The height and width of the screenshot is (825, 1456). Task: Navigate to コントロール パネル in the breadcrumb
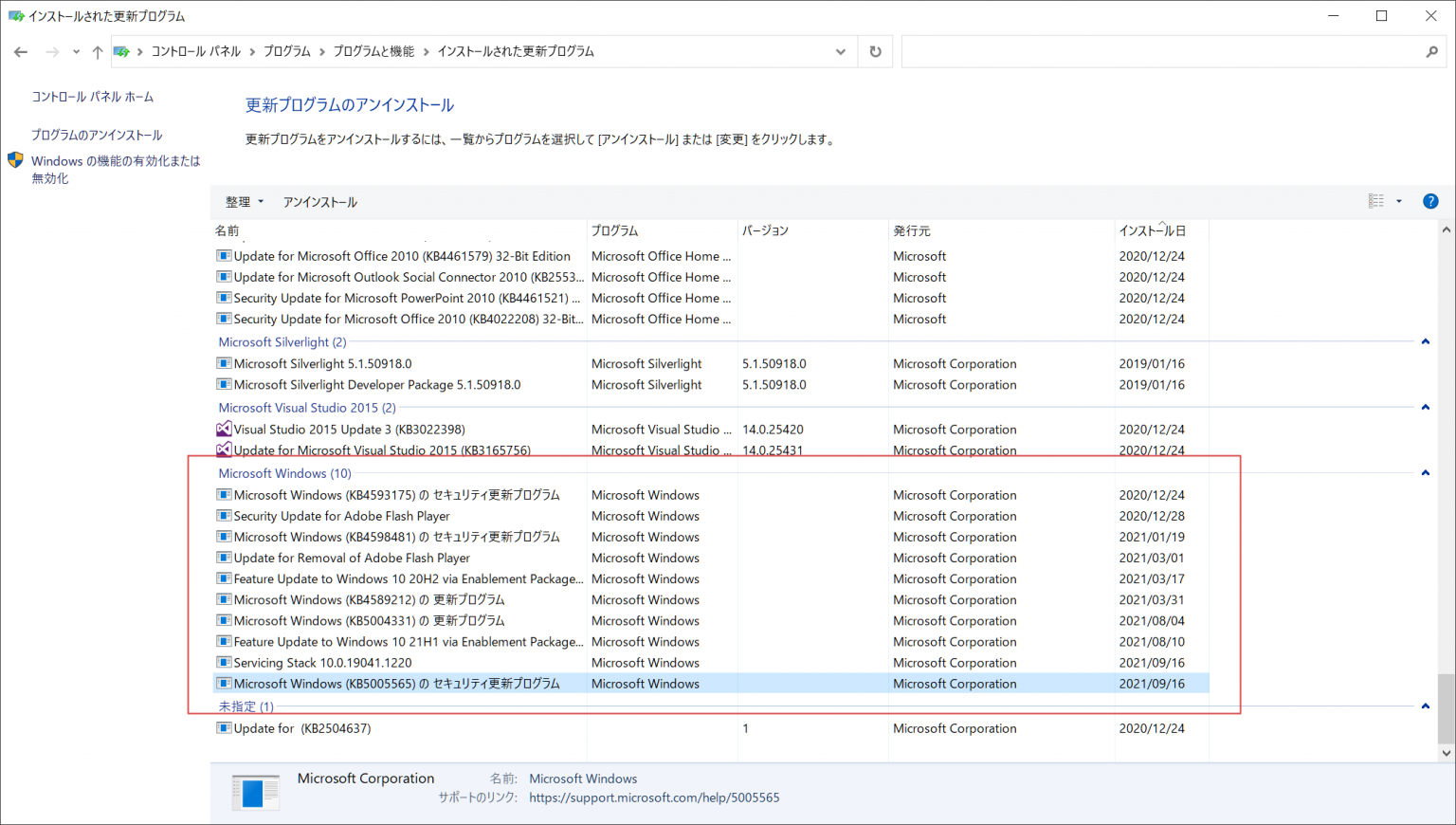196,51
